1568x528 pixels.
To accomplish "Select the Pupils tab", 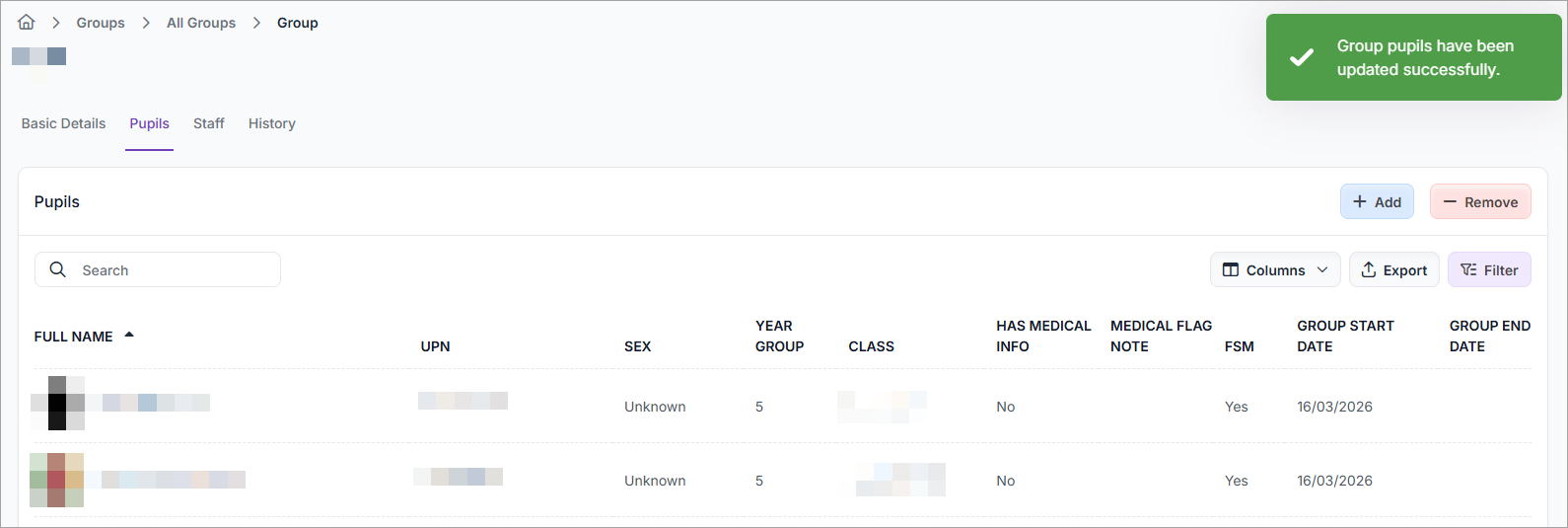I will coord(149,123).
